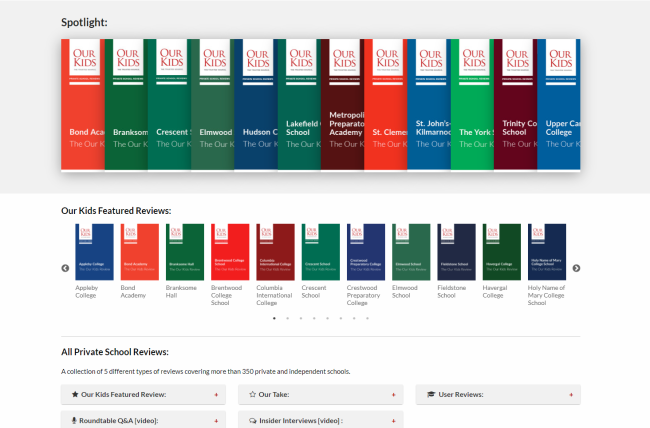This screenshot has width=650, height=428.
Task: Open the Columbia International College review cover
Action: pyautogui.click(x=275, y=252)
